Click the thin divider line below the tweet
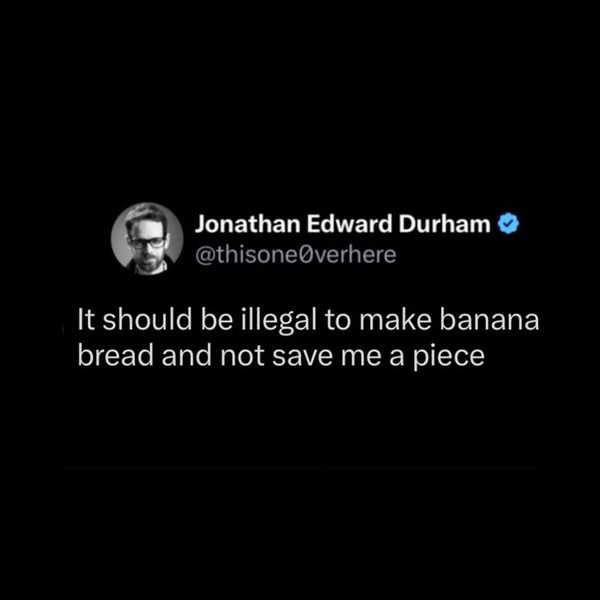Screen dimensions: 600x600 point(300,468)
